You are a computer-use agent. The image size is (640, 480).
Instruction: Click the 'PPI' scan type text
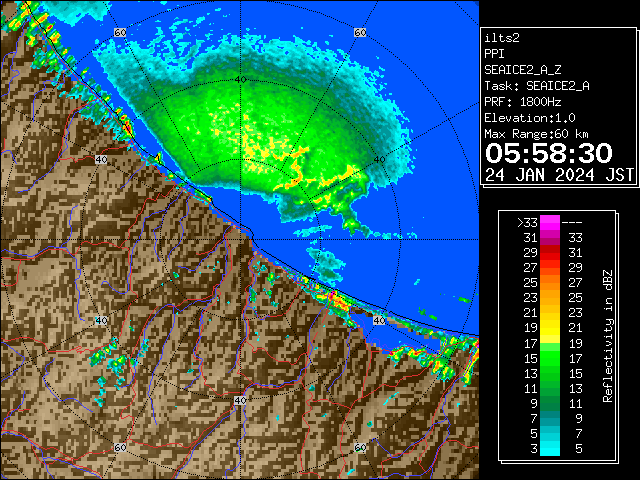494,54
